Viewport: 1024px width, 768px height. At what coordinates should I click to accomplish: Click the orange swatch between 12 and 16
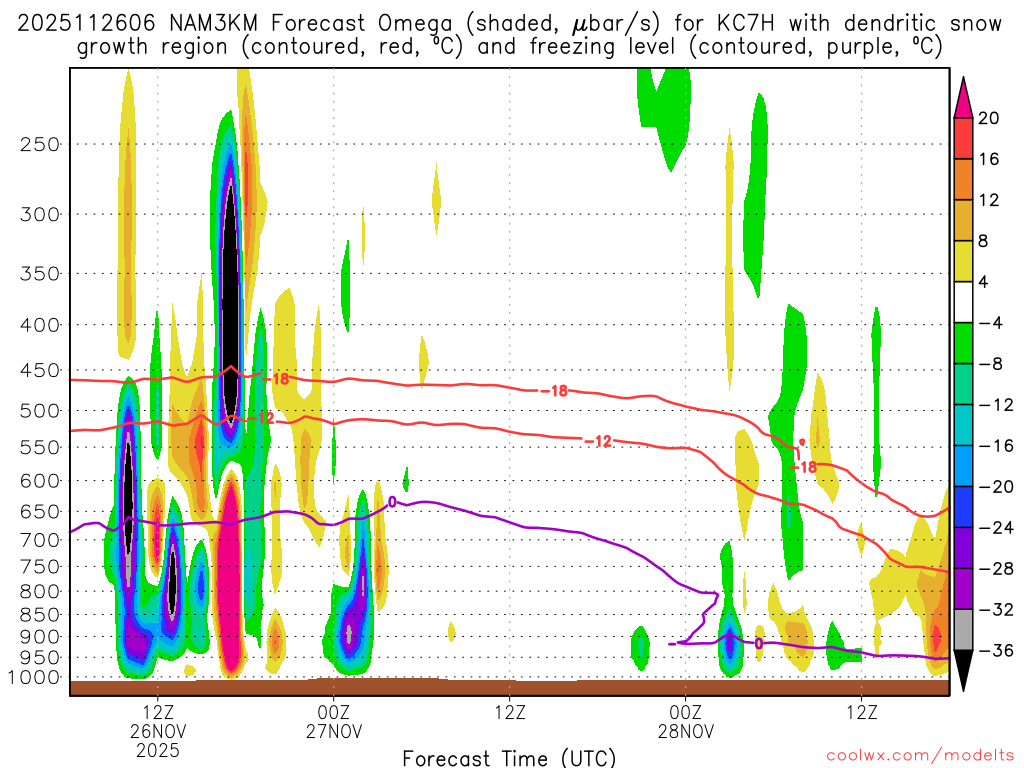pos(963,180)
